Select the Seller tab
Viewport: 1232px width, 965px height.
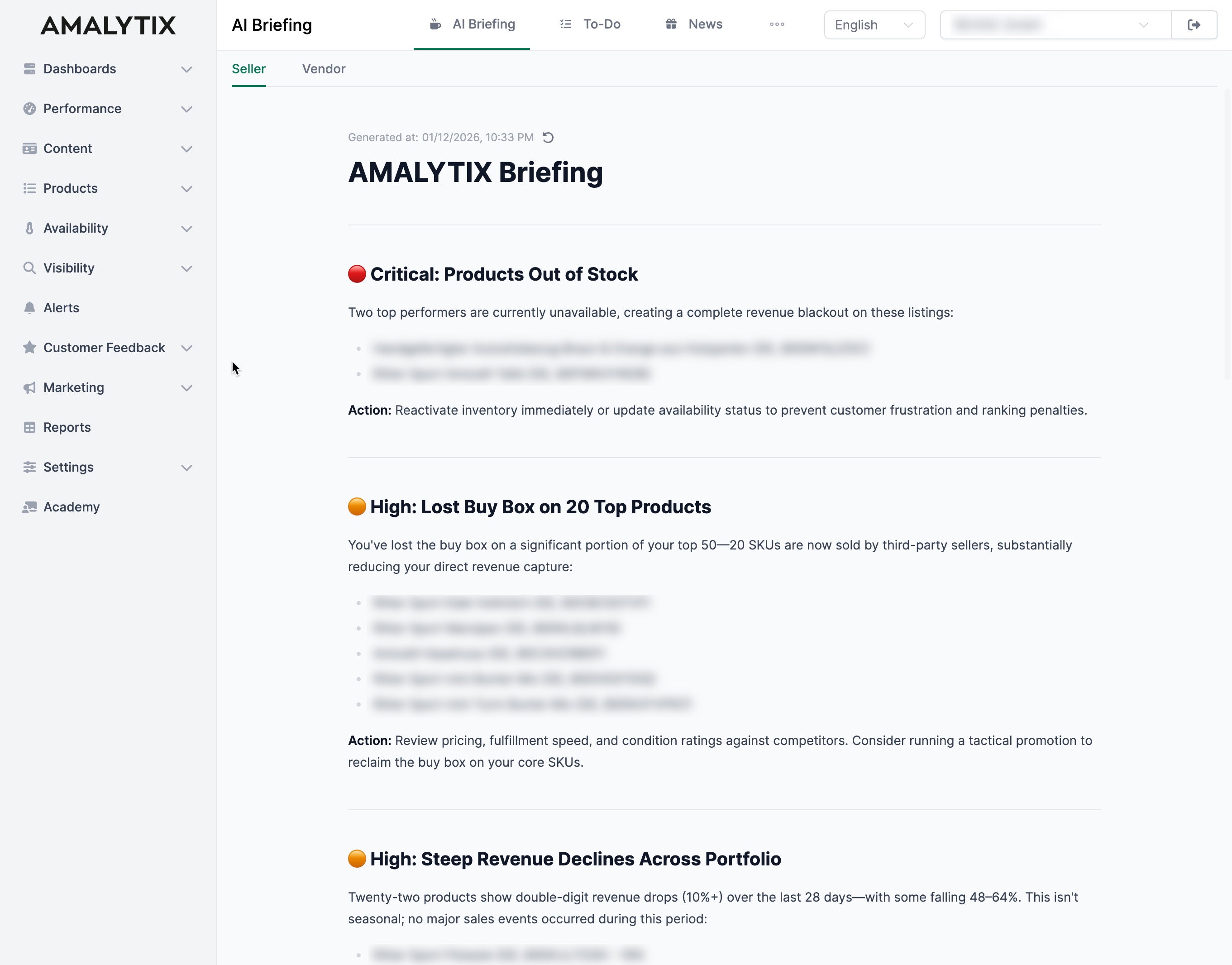pyautogui.click(x=248, y=69)
